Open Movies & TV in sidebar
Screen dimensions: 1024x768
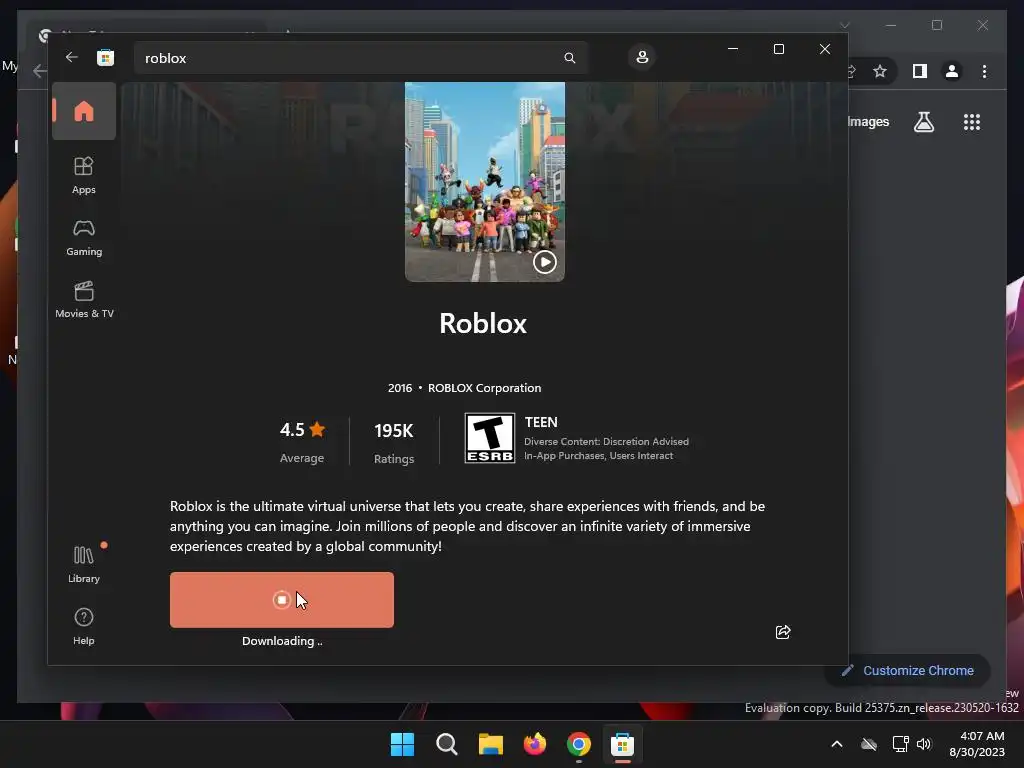tap(84, 300)
